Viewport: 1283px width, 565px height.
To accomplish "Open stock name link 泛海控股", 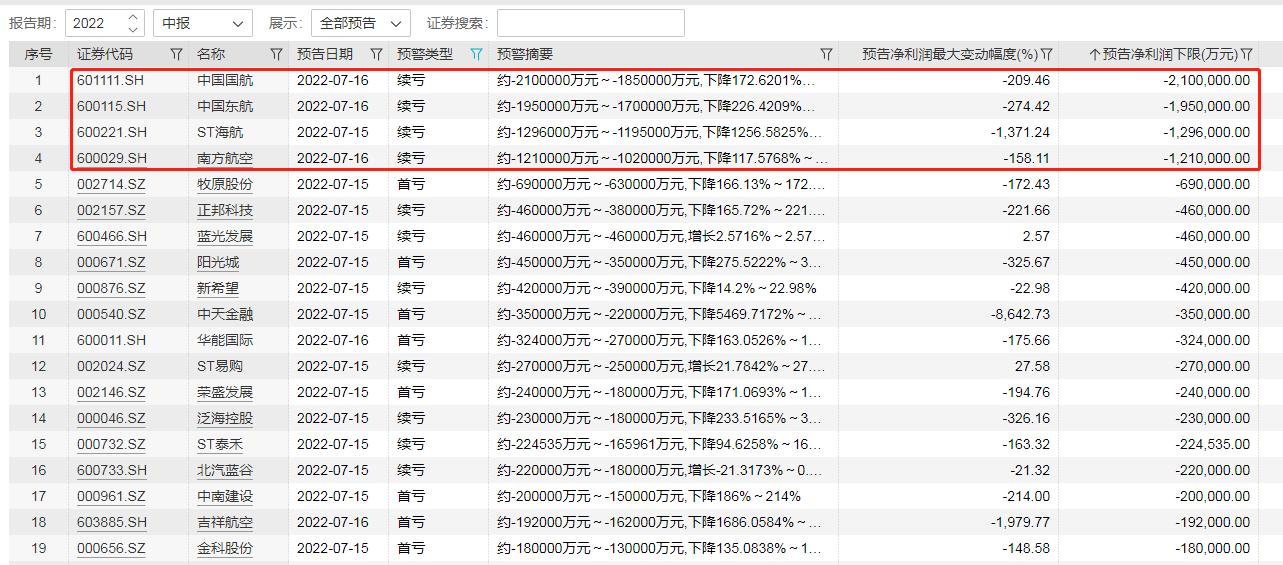I will coord(225,418).
